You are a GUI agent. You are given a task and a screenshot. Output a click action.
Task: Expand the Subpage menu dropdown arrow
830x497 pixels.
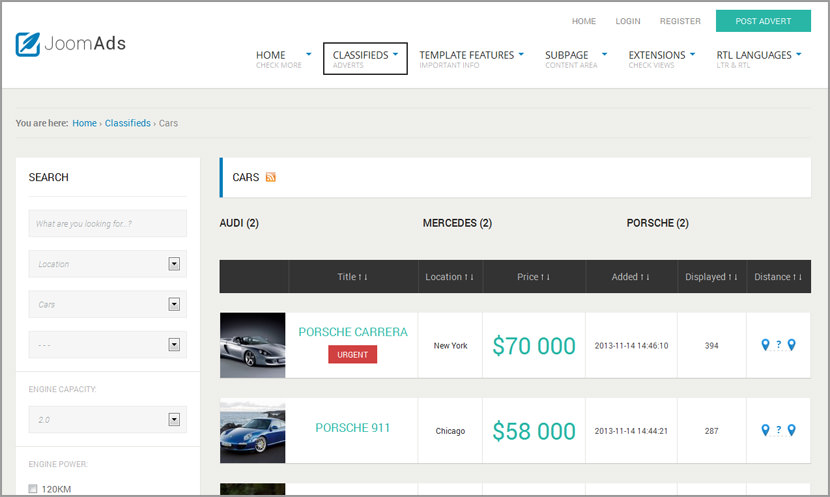[x=605, y=54]
